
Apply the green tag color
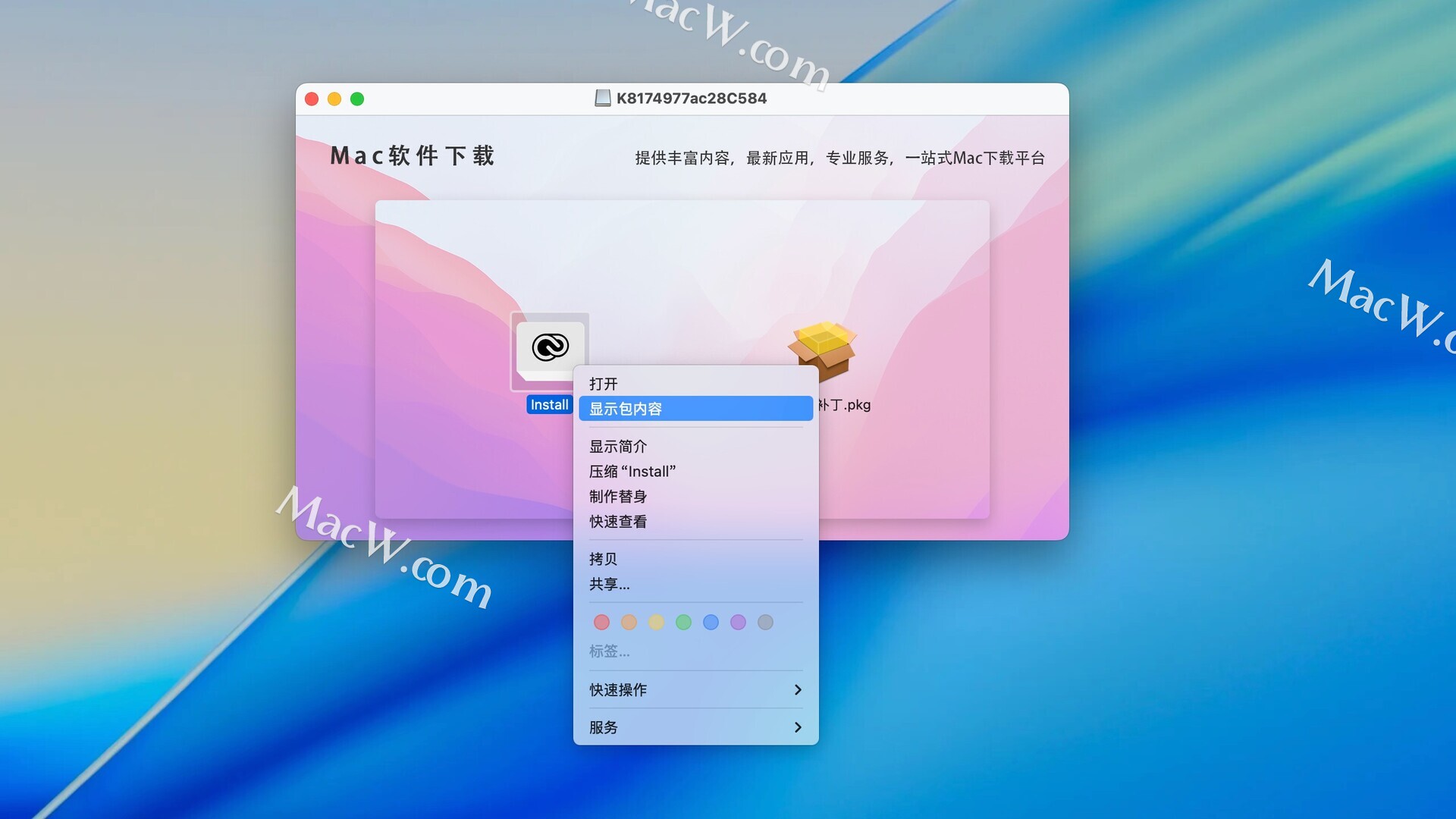coord(683,623)
